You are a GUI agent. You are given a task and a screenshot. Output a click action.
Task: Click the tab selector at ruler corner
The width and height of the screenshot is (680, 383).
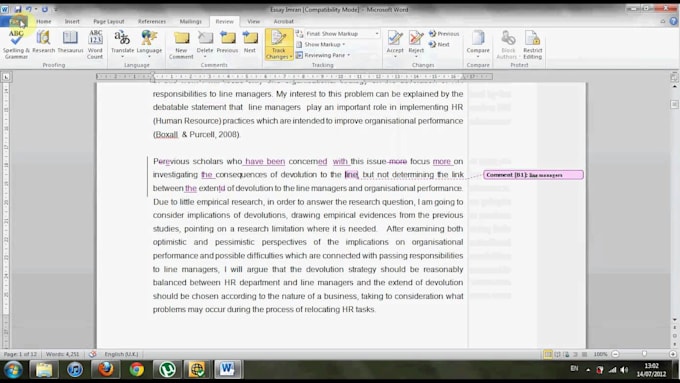[x=6, y=77]
